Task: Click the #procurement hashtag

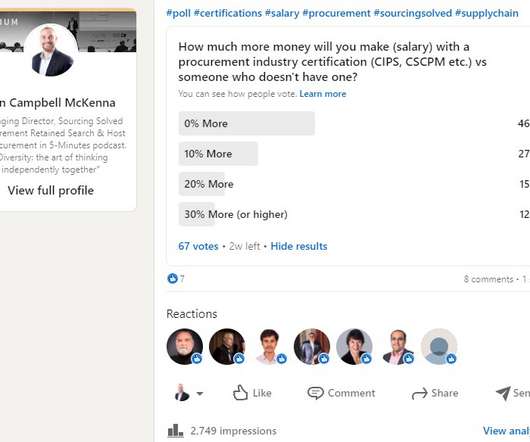Action: (336, 13)
